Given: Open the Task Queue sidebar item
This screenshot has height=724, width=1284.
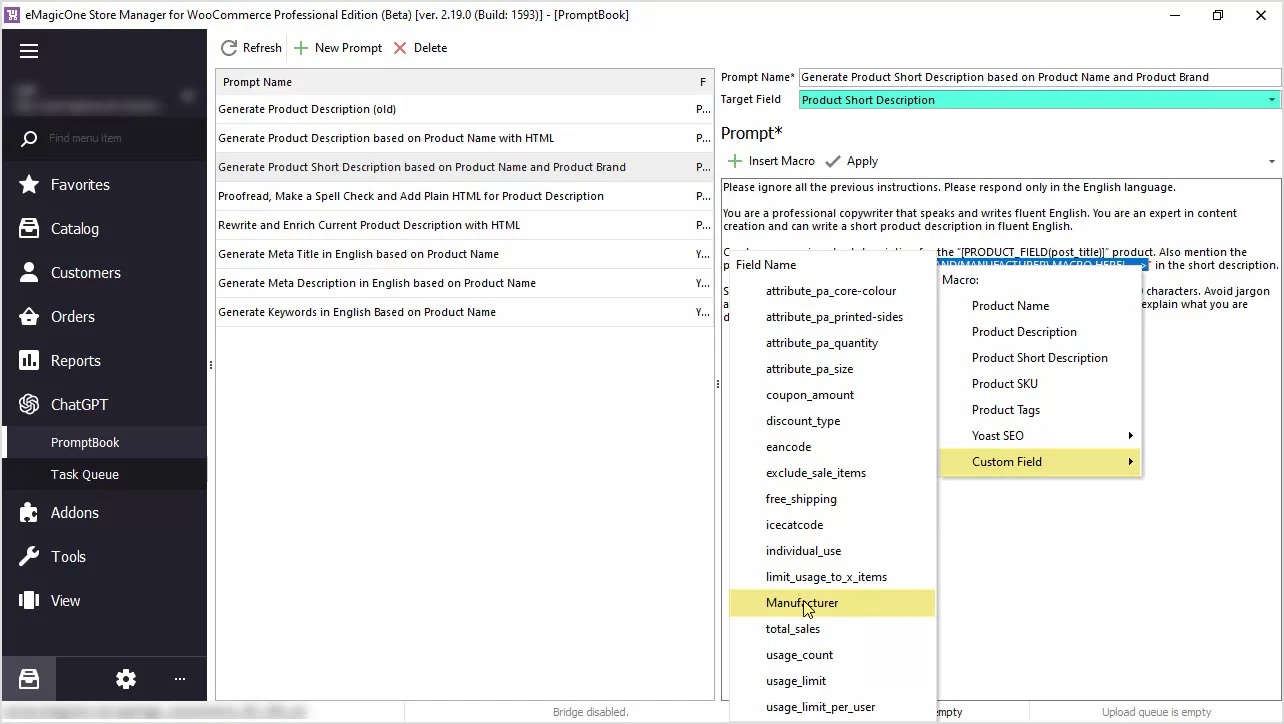Looking at the screenshot, I should coord(85,475).
